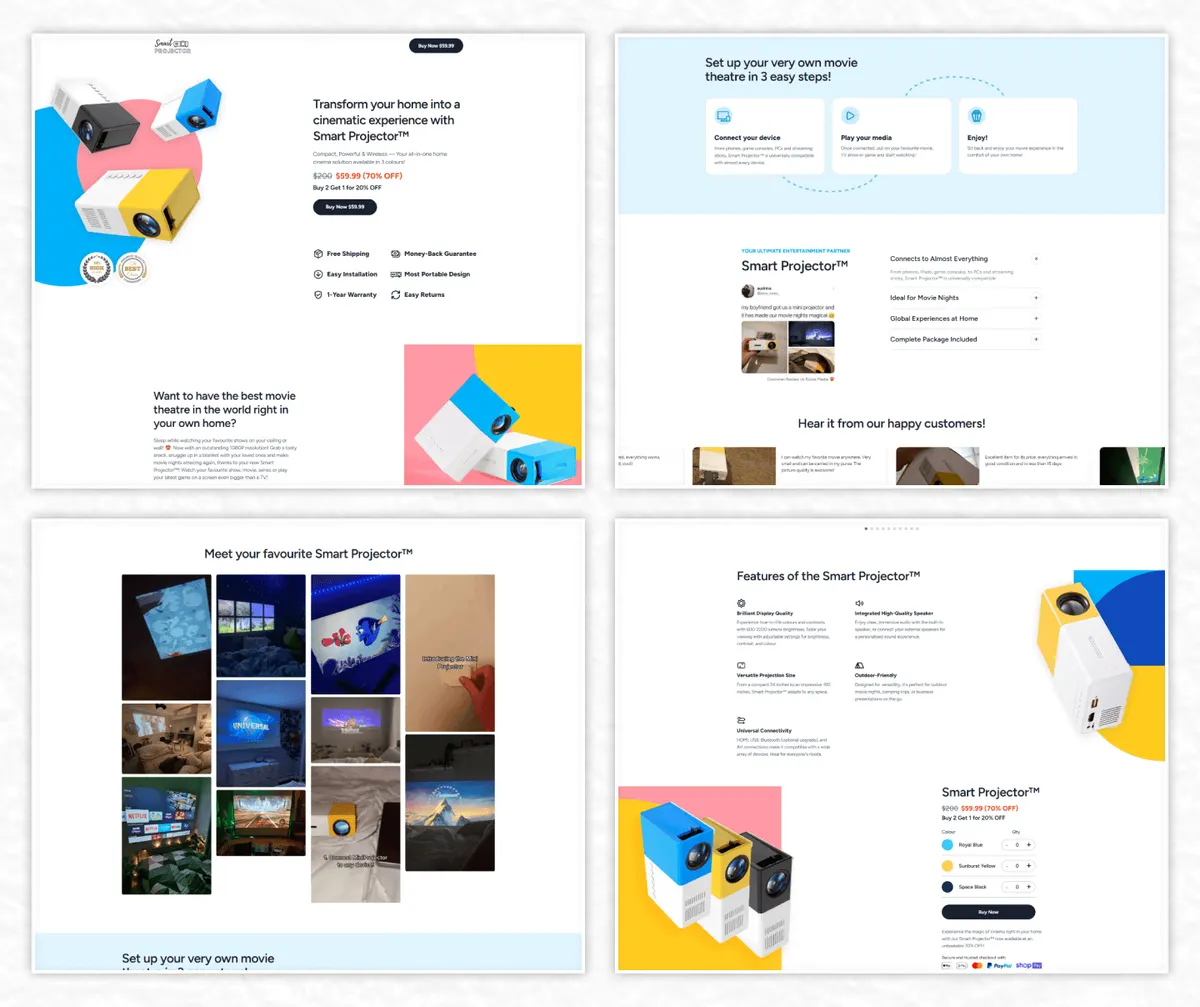Image resolution: width=1200 pixels, height=1007 pixels.
Task: Click the Smart Projector logo in header
Action: [x=172, y=45]
